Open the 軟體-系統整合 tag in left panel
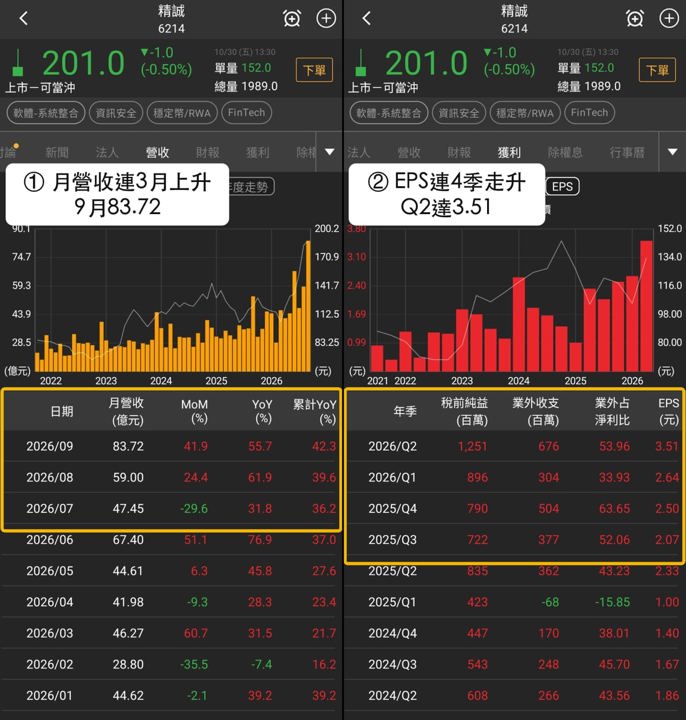This screenshot has width=686, height=720. tap(45, 113)
